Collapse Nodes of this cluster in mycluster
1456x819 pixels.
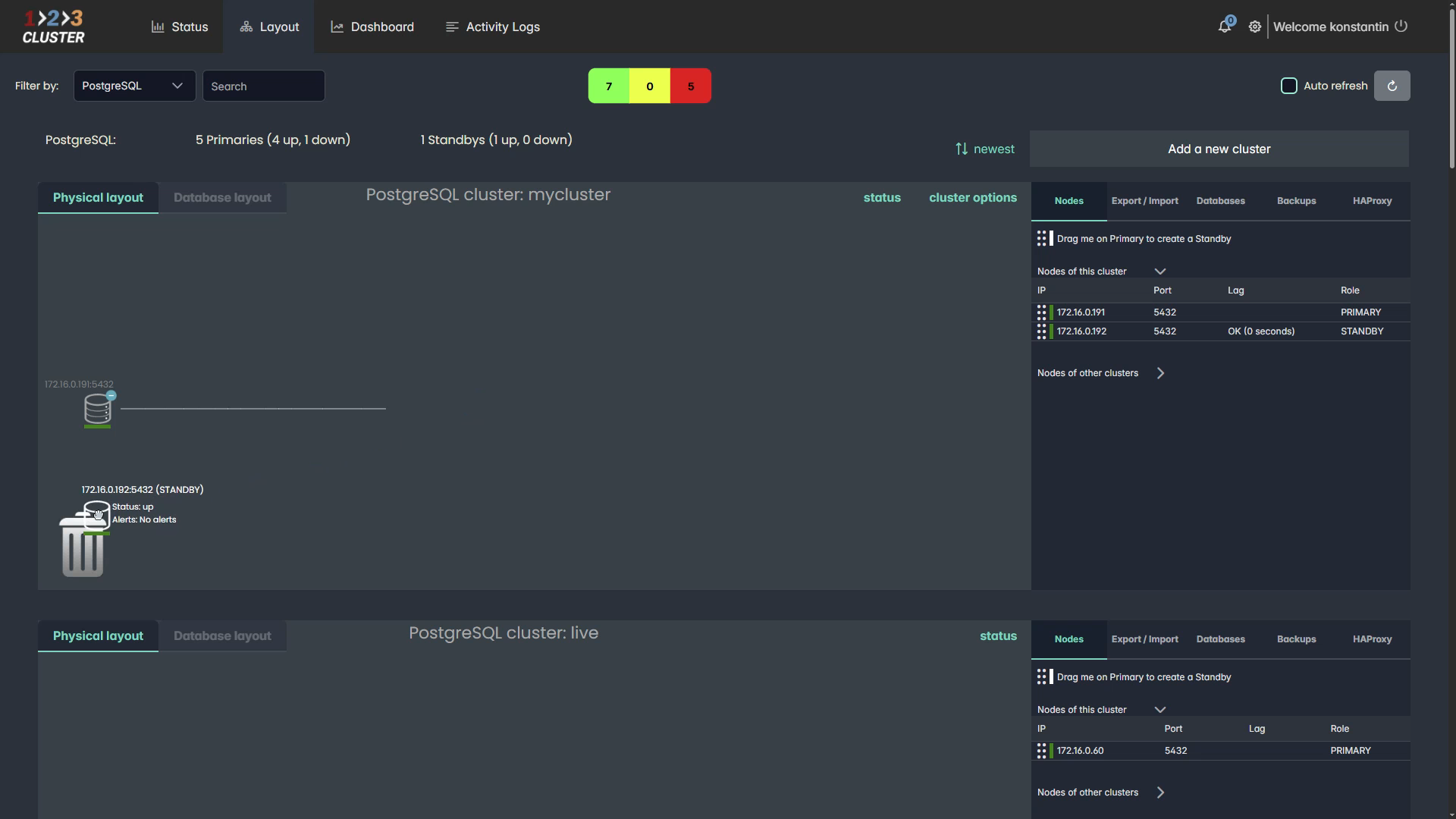[1159, 271]
